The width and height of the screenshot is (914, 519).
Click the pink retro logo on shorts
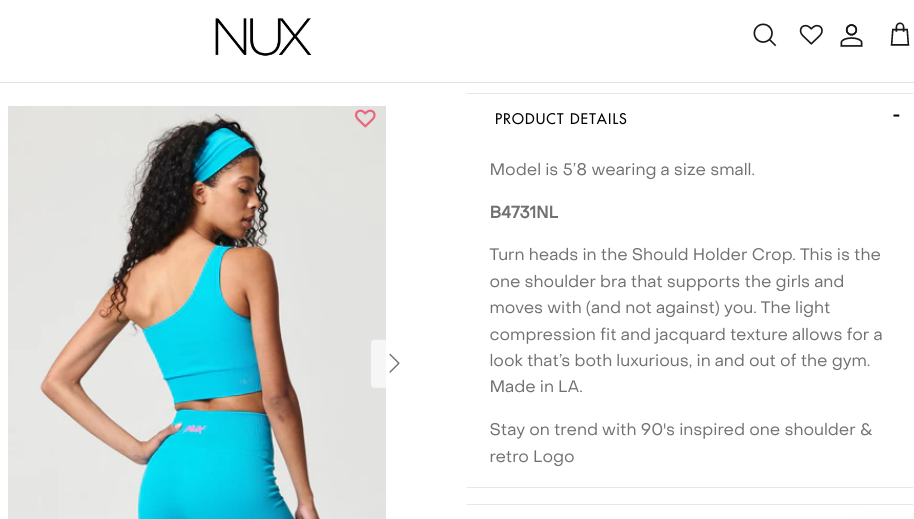tap(195, 429)
